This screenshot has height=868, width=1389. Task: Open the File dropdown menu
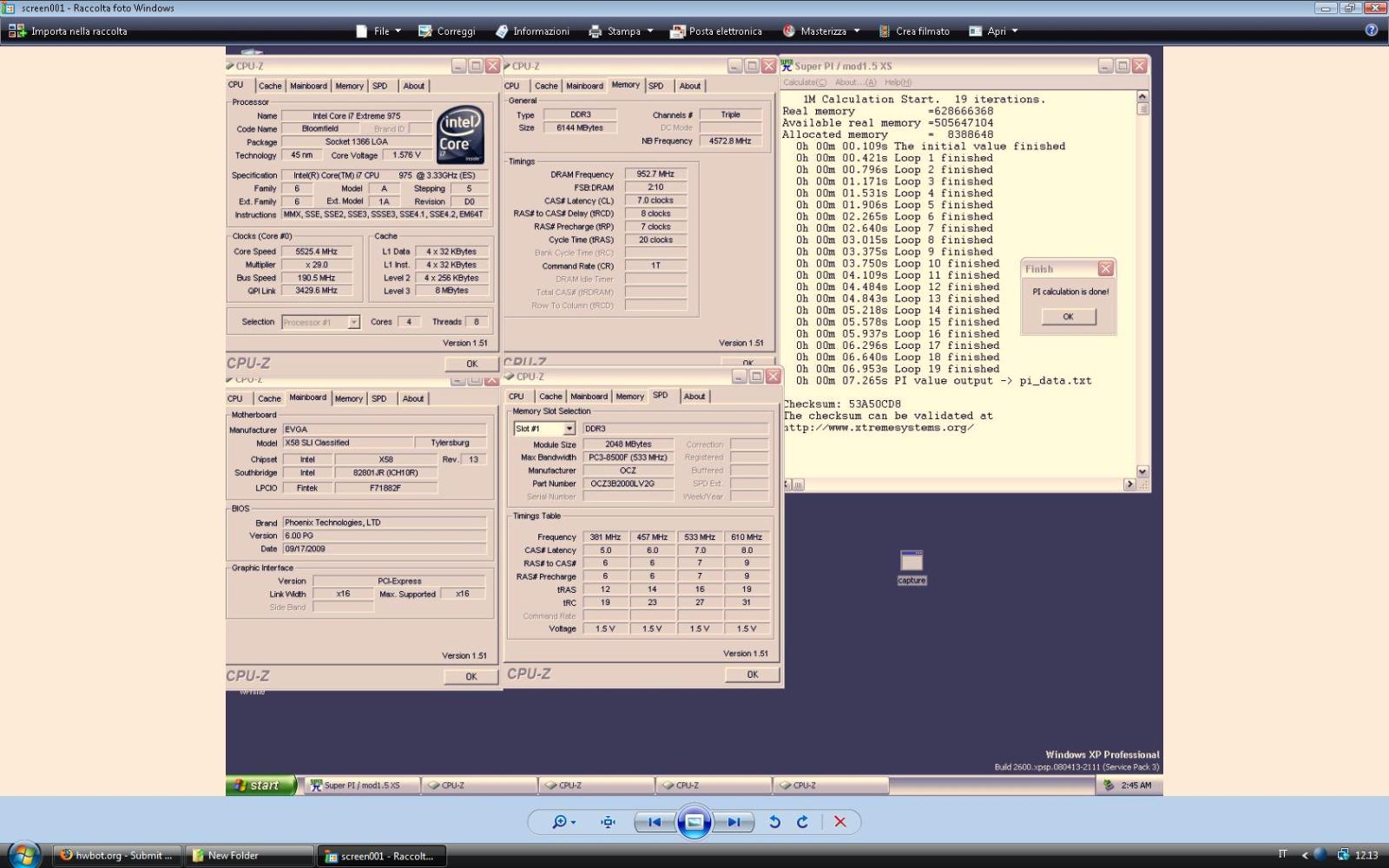pos(379,31)
